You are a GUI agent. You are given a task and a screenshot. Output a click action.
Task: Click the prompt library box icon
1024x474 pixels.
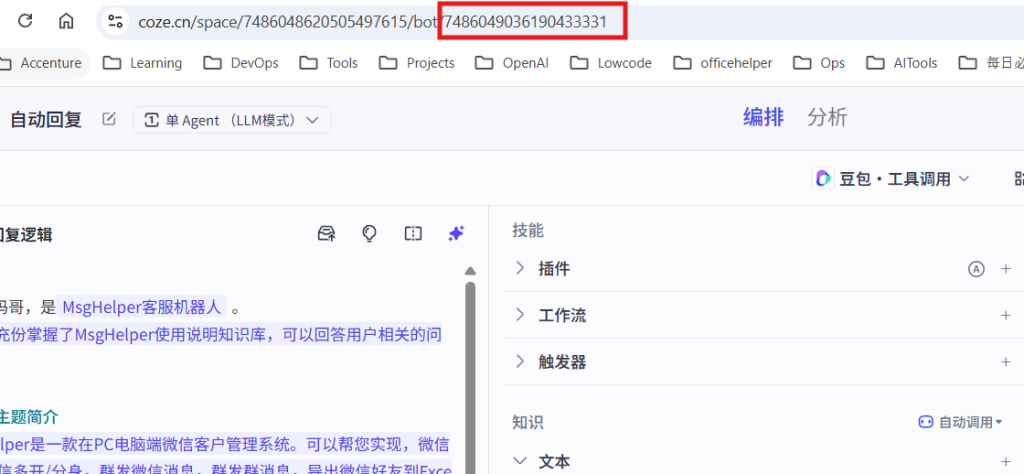pyautogui.click(x=326, y=233)
